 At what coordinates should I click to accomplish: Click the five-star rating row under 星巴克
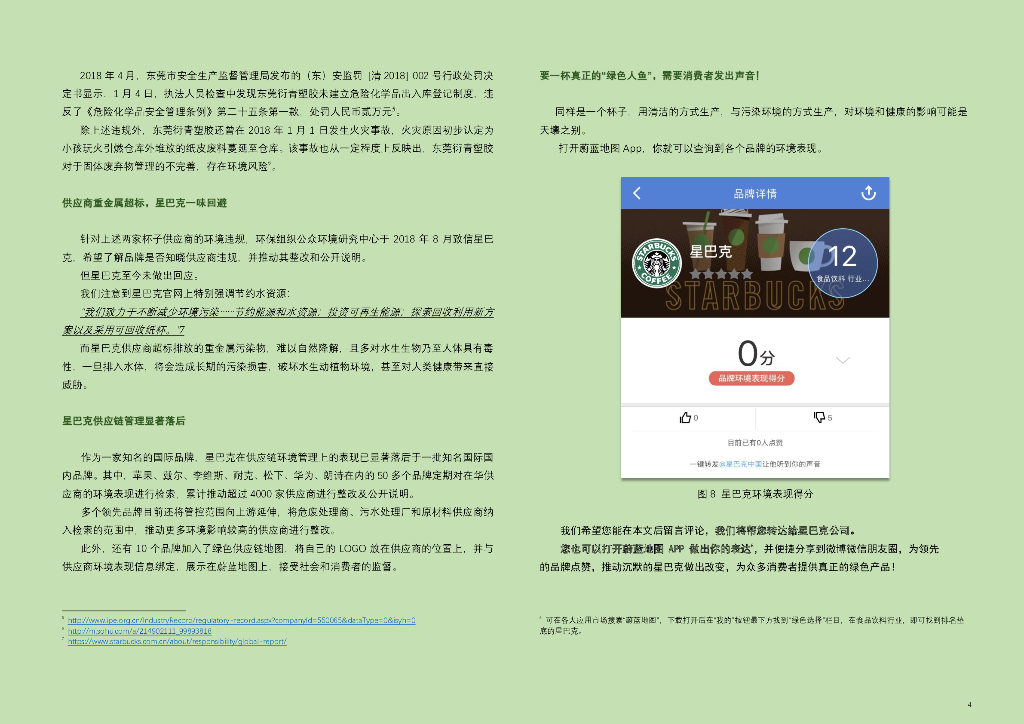[x=722, y=274]
